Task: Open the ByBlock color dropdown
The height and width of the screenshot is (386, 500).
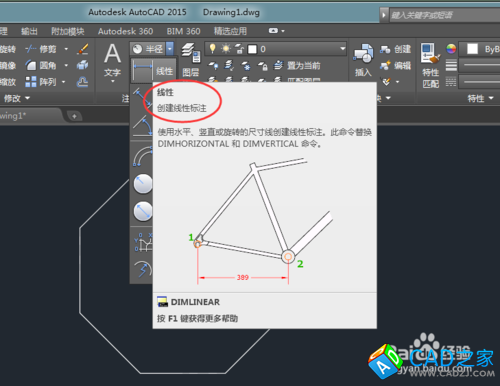Action: coord(481,49)
